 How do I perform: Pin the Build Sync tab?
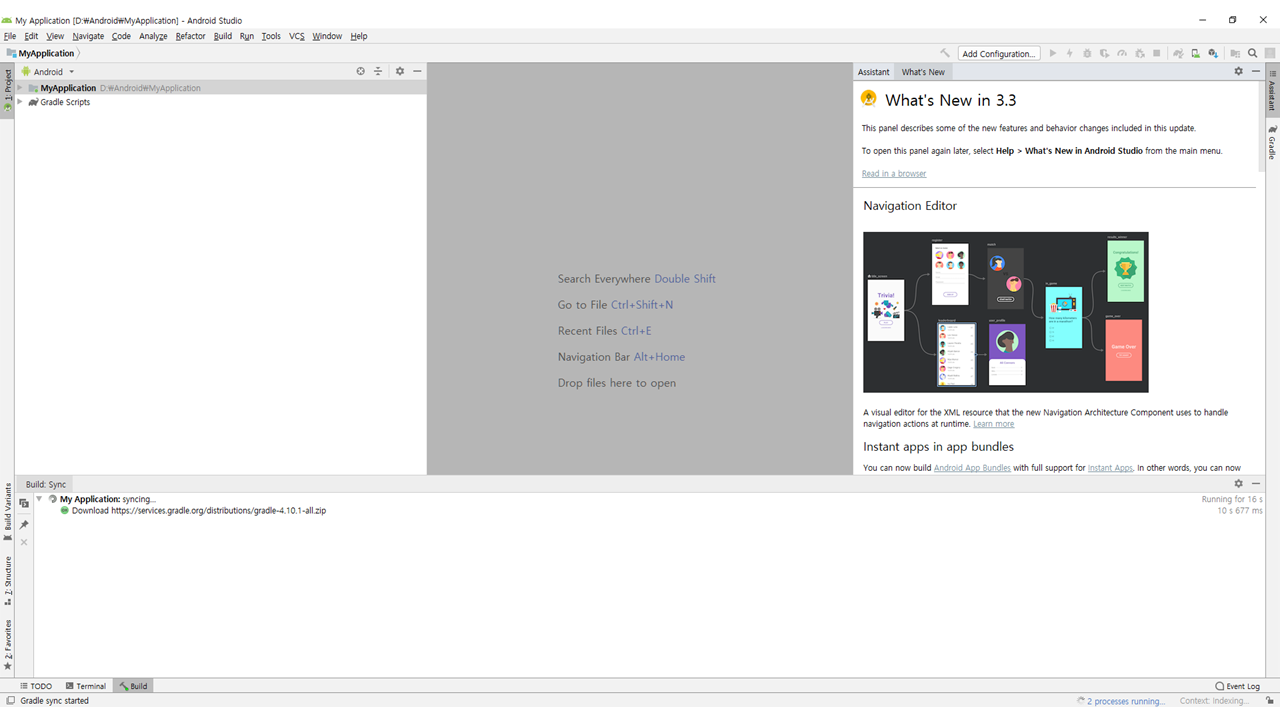[24, 524]
